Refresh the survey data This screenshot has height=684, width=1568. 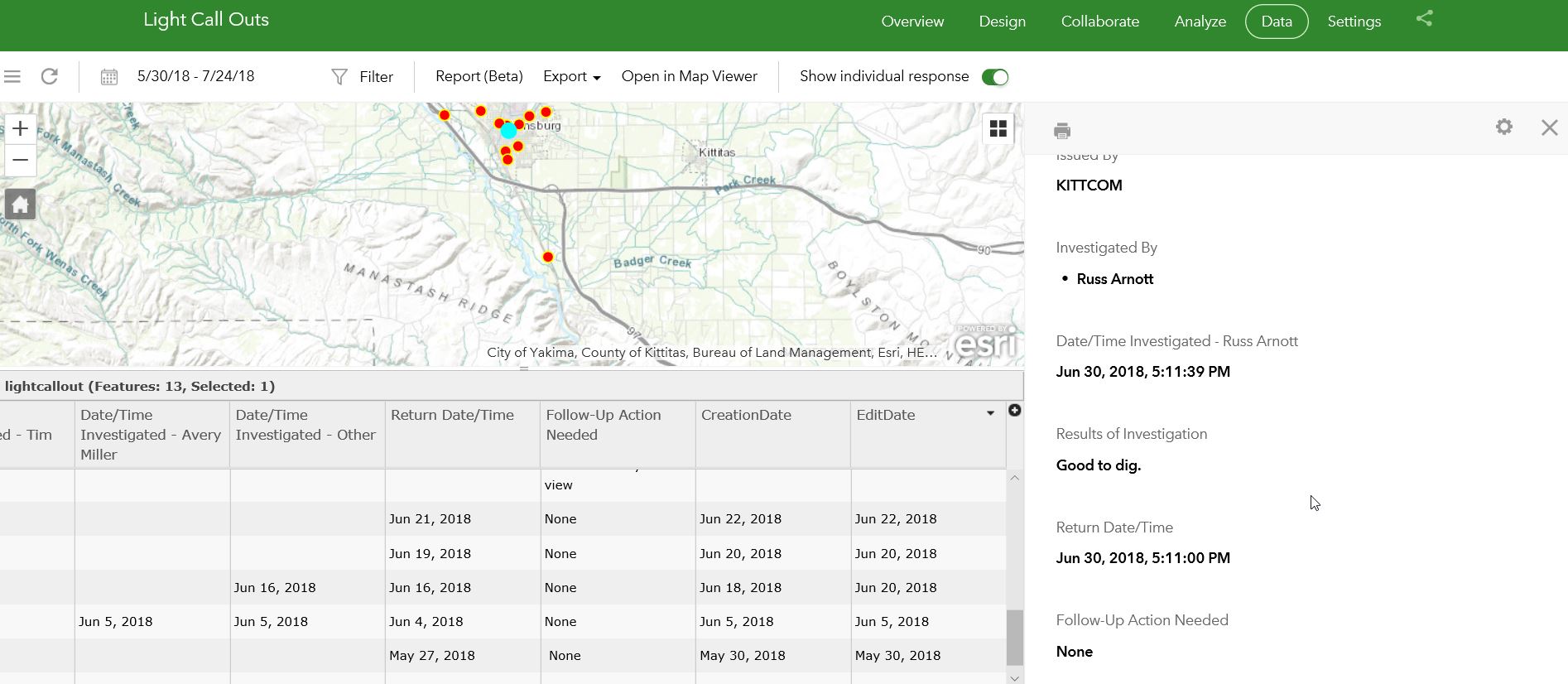[x=50, y=76]
